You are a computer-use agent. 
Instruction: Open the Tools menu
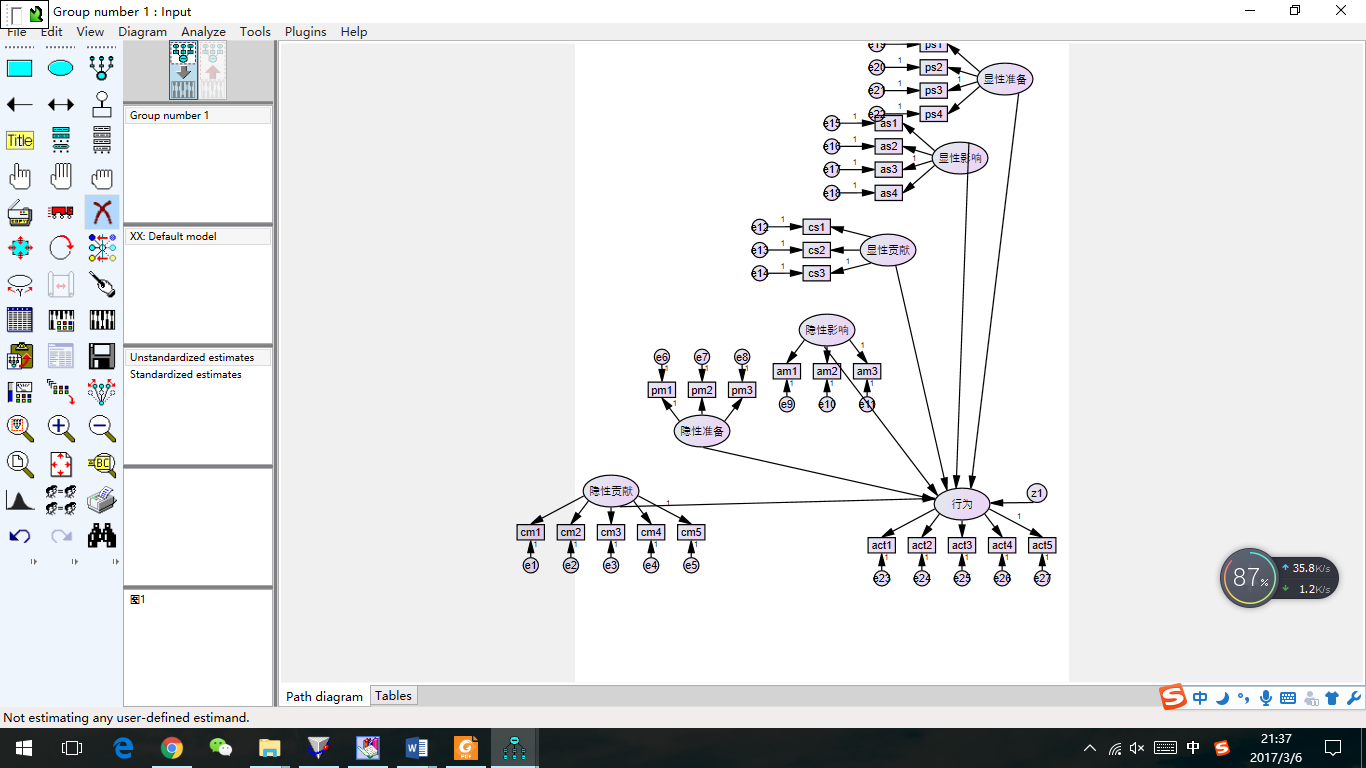coord(255,32)
